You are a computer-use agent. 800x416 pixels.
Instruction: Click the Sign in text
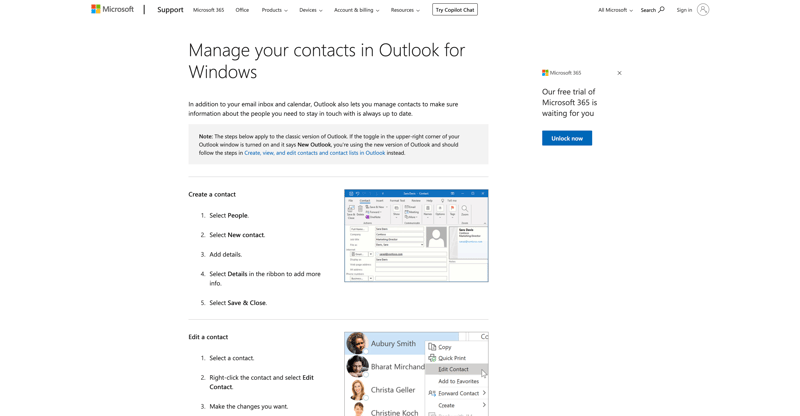[684, 10]
